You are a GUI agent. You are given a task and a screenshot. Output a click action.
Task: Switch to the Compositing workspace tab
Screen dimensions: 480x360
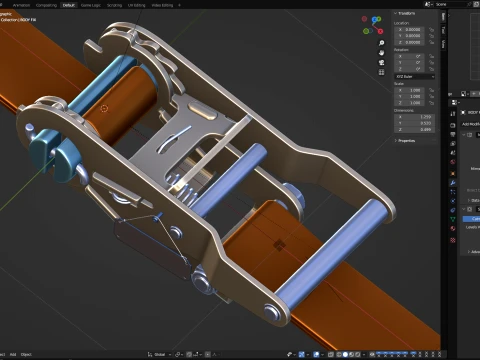(x=46, y=5)
